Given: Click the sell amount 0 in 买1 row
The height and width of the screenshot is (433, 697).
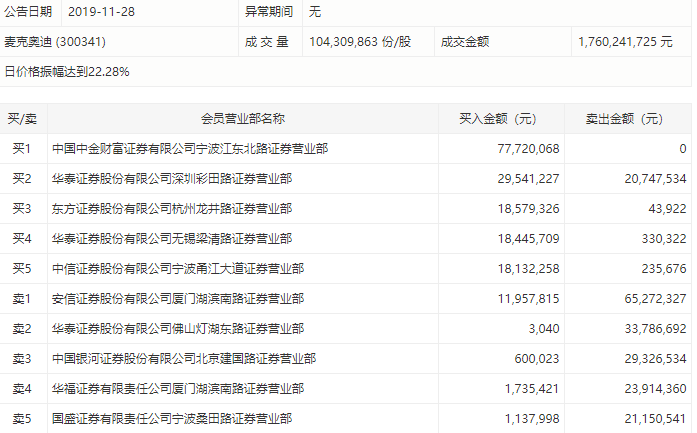Looking at the screenshot, I should (683, 148).
